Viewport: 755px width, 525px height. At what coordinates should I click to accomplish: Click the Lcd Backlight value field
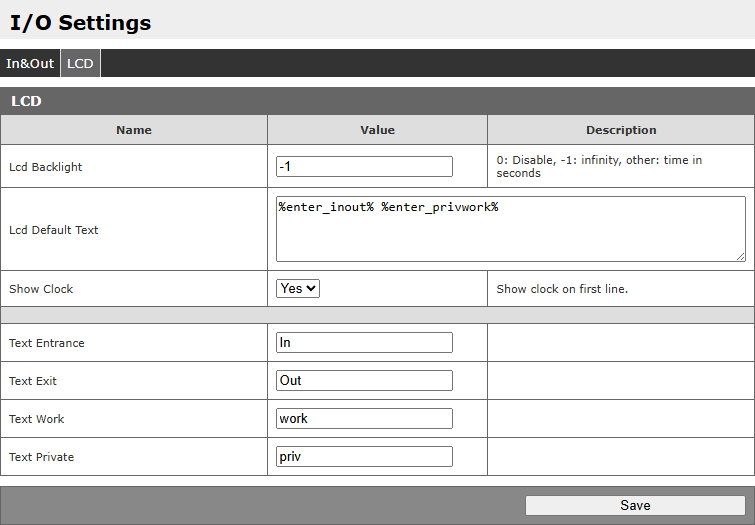[364, 167]
